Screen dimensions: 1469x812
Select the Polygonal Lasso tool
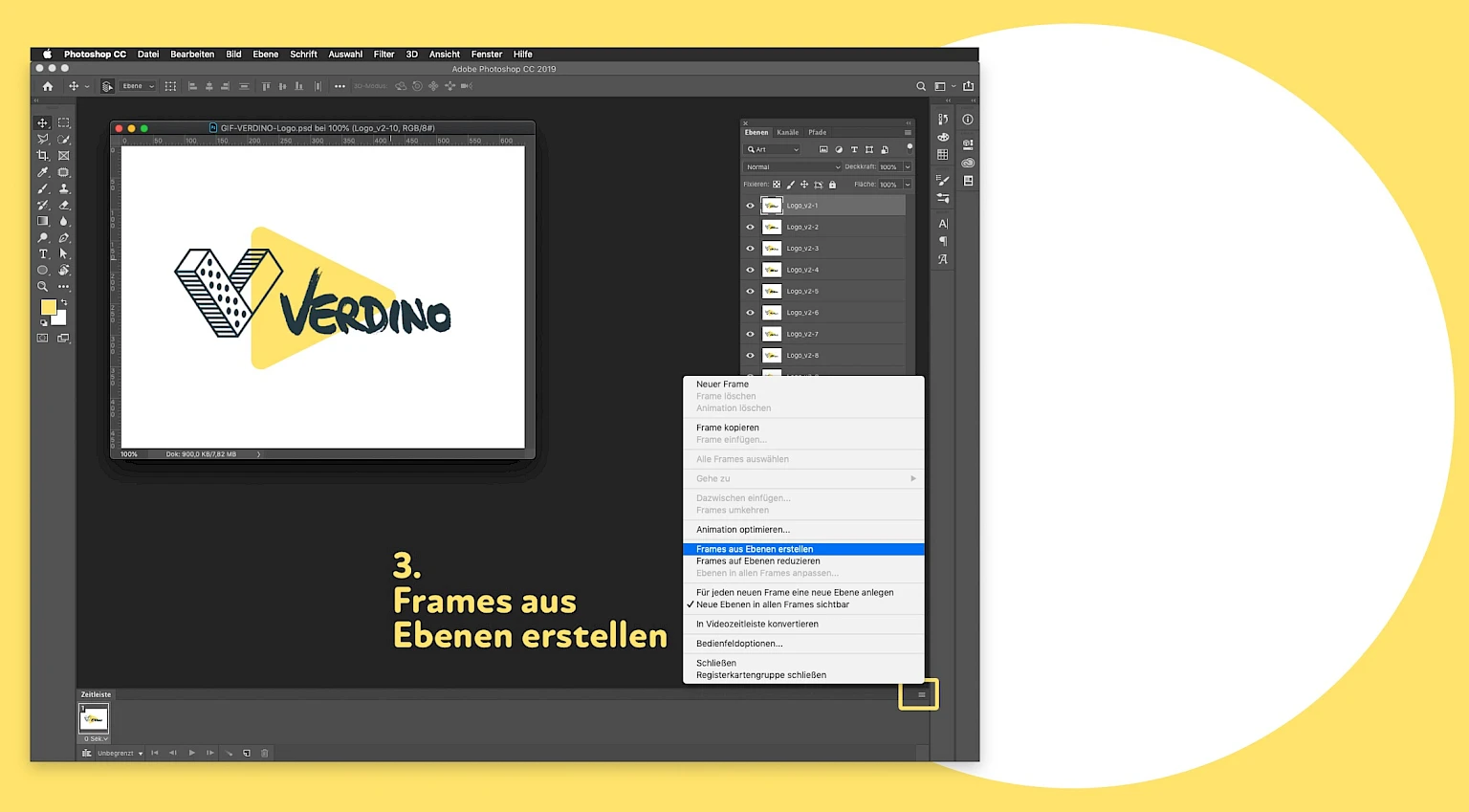[x=43, y=139]
